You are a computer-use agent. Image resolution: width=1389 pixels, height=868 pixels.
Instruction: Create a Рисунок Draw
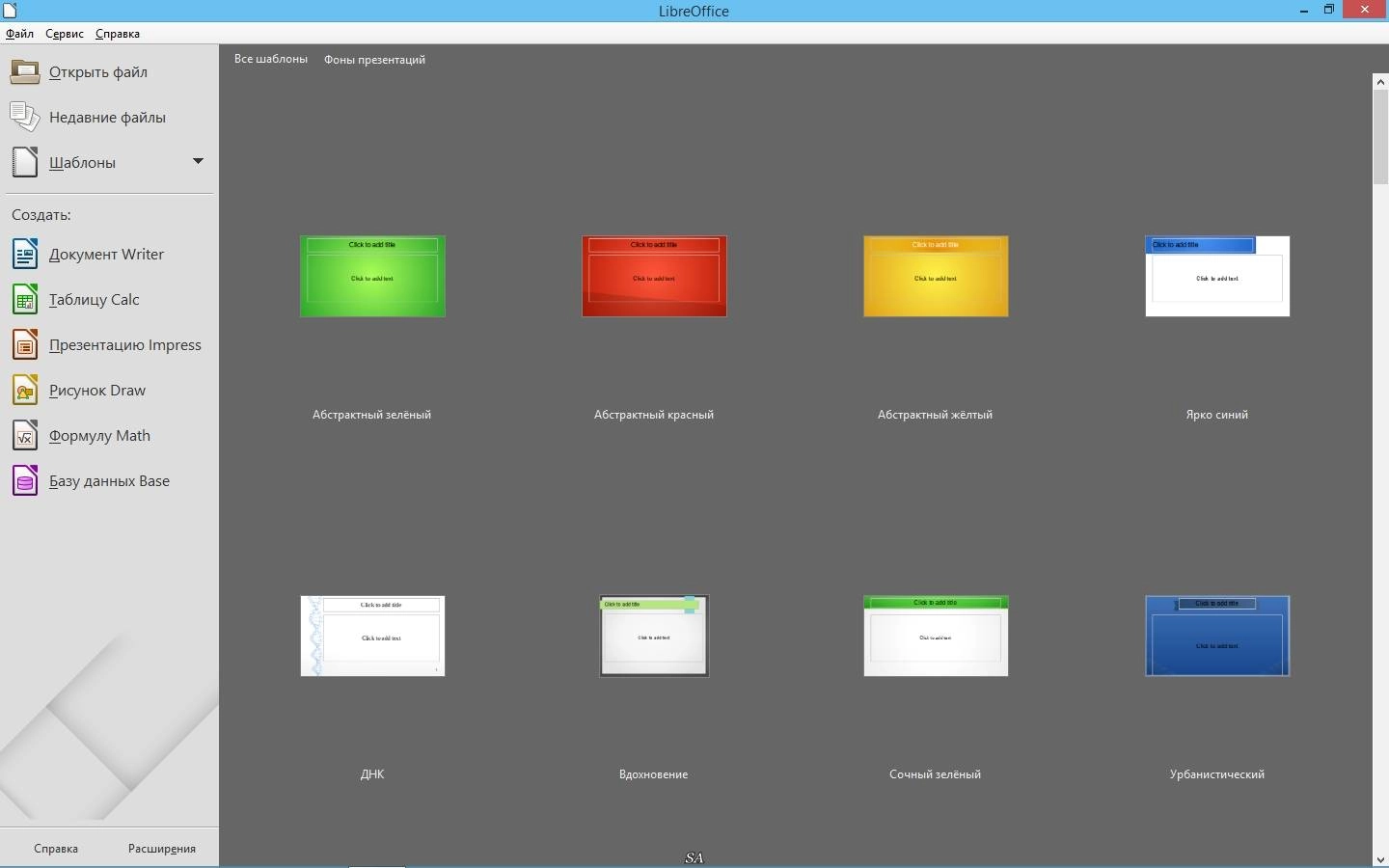coord(97,391)
